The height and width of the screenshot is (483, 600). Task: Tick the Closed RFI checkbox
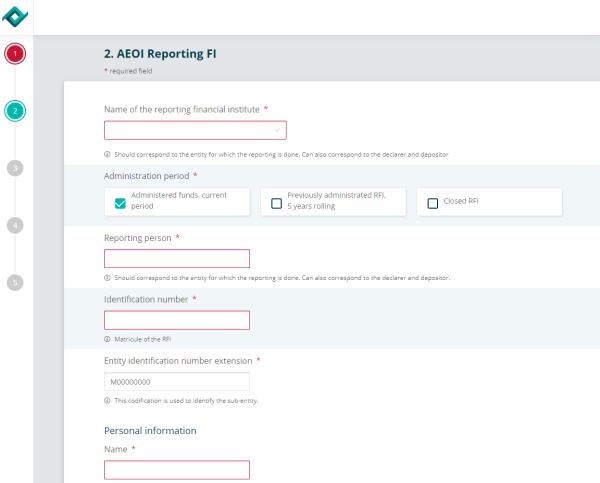[433, 203]
